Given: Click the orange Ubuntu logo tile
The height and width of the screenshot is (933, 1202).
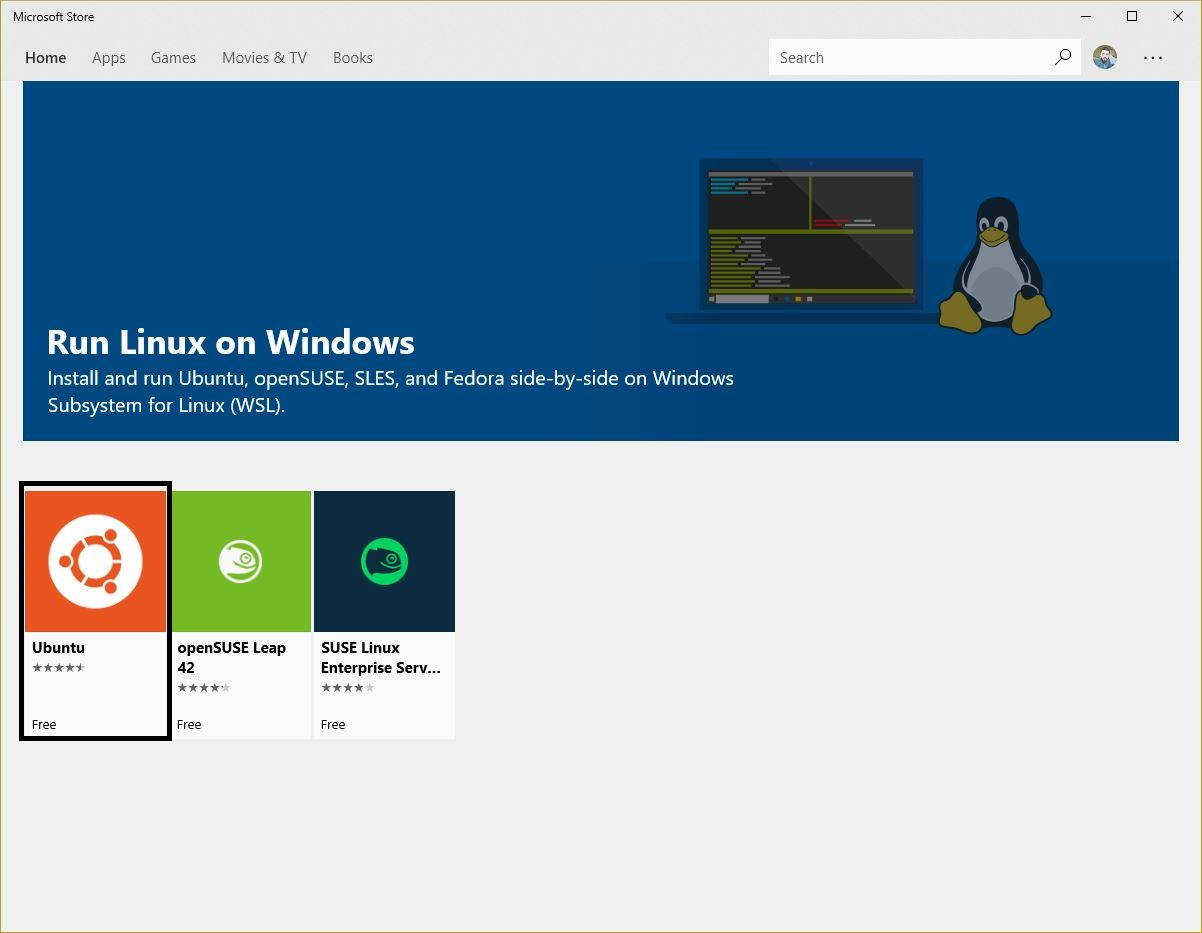Looking at the screenshot, I should click(95, 561).
